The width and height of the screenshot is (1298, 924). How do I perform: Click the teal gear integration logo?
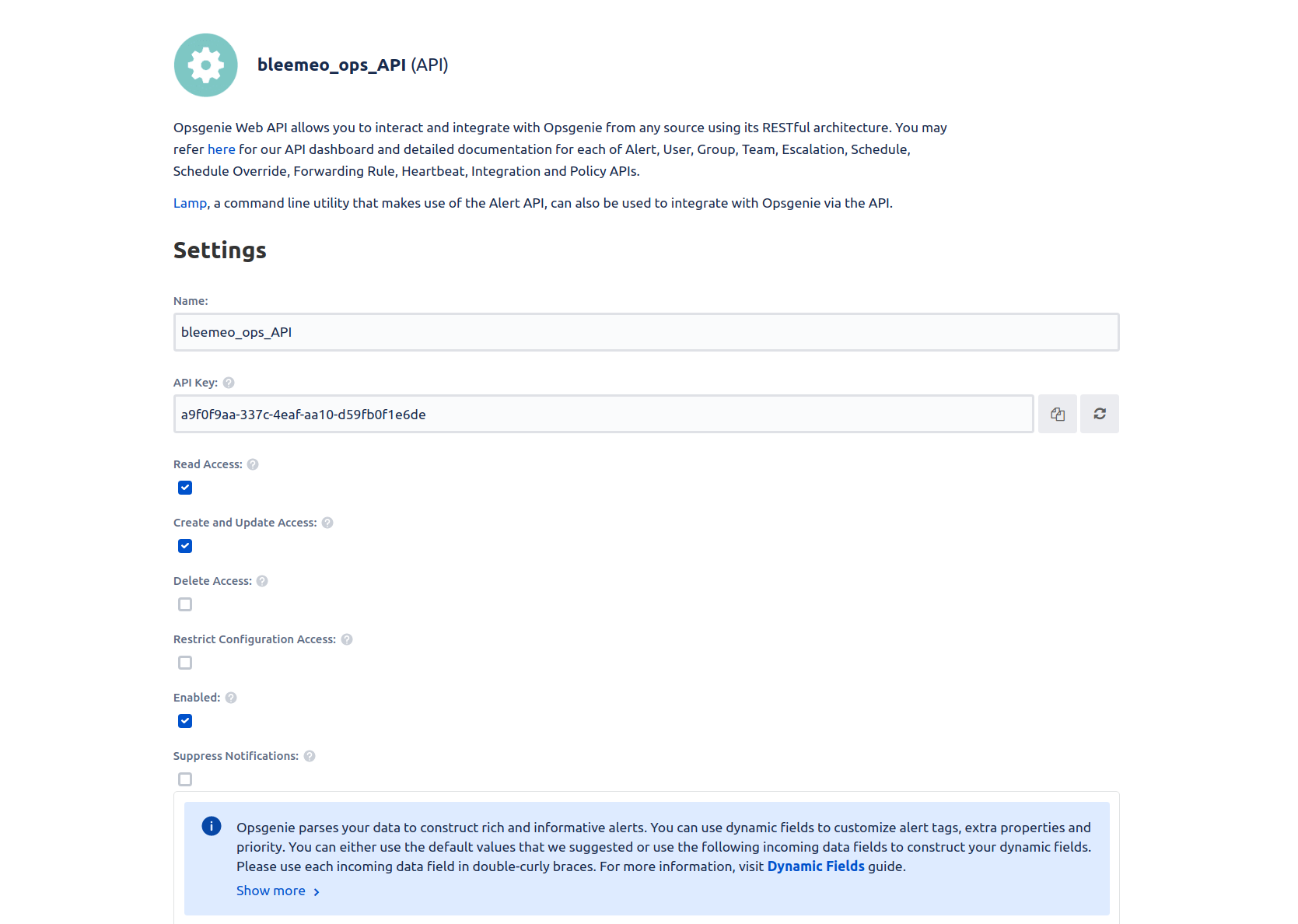pyautogui.click(x=205, y=65)
